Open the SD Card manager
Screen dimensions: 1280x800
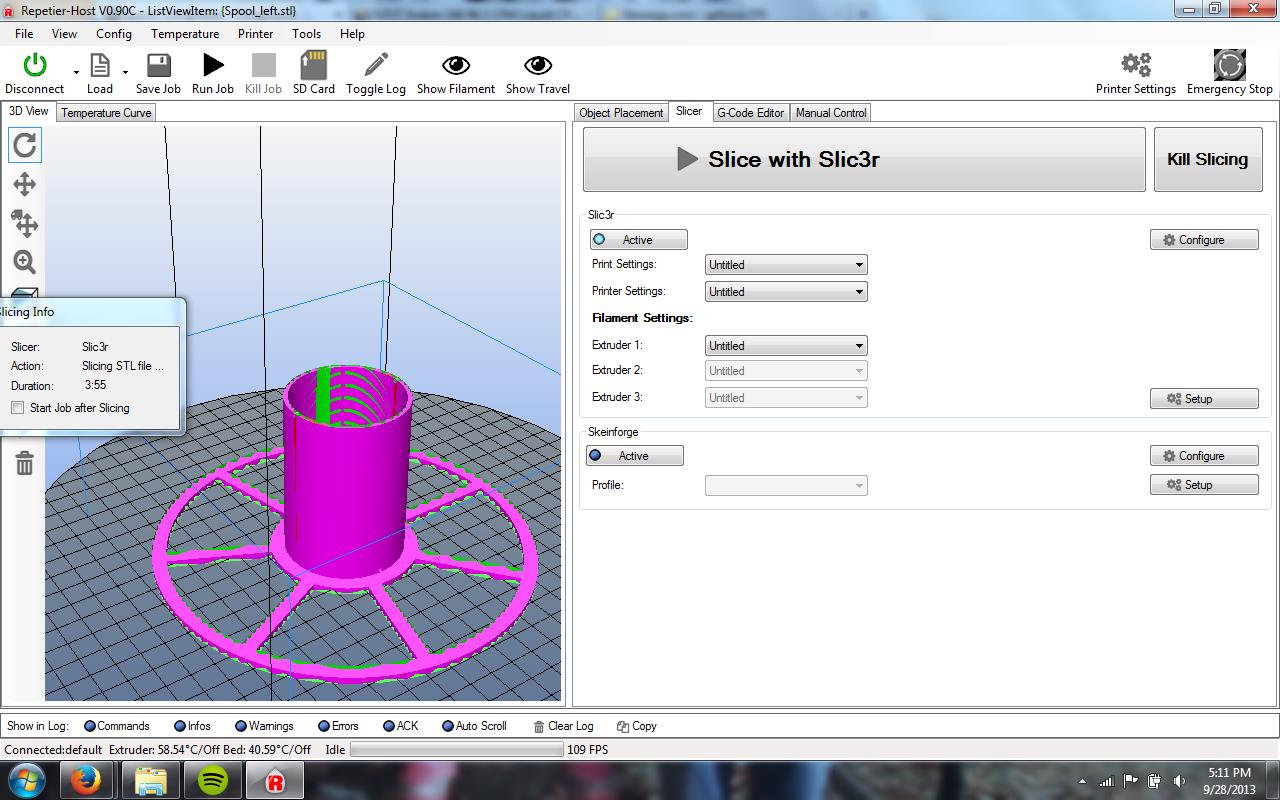tap(313, 66)
